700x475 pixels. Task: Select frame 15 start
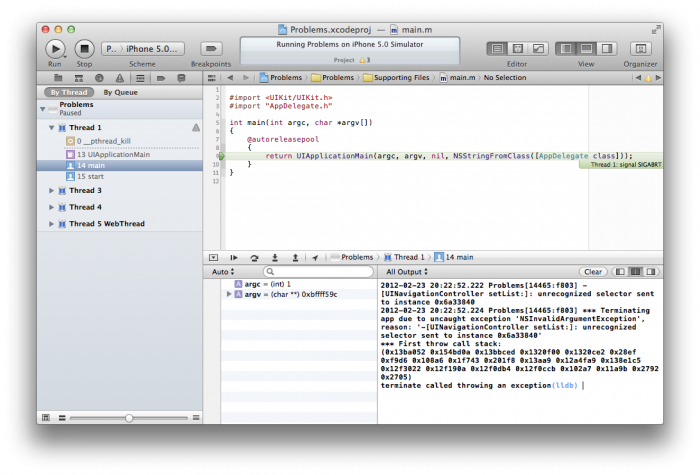pos(120,177)
